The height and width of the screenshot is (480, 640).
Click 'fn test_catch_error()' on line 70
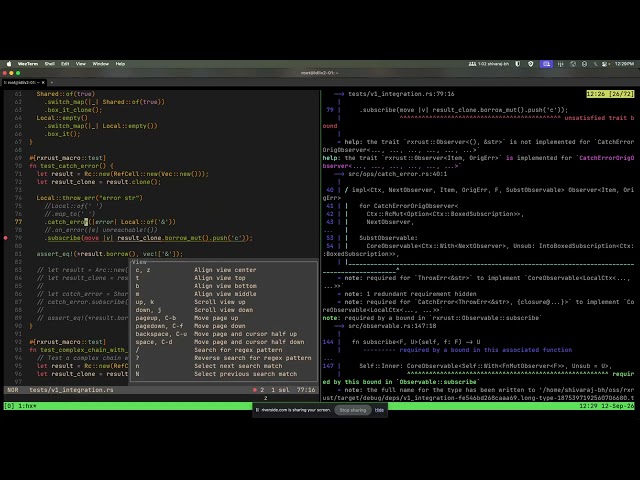[x=71, y=166]
